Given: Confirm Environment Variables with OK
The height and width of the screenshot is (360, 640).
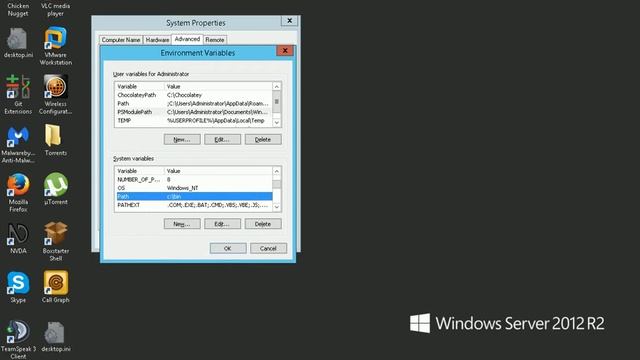Looking at the screenshot, I should (x=228, y=248).
